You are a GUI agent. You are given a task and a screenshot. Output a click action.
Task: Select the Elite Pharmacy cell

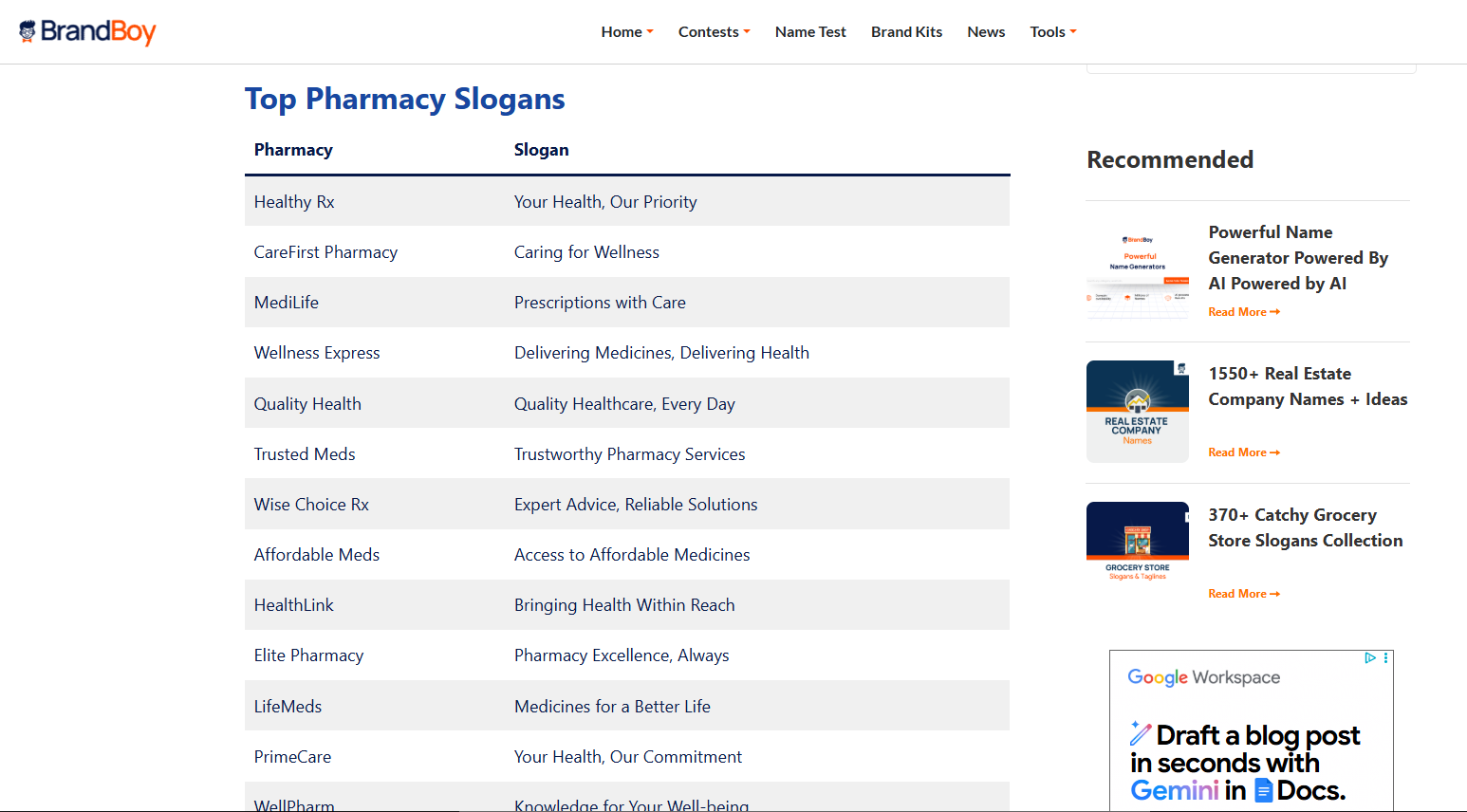308,655
